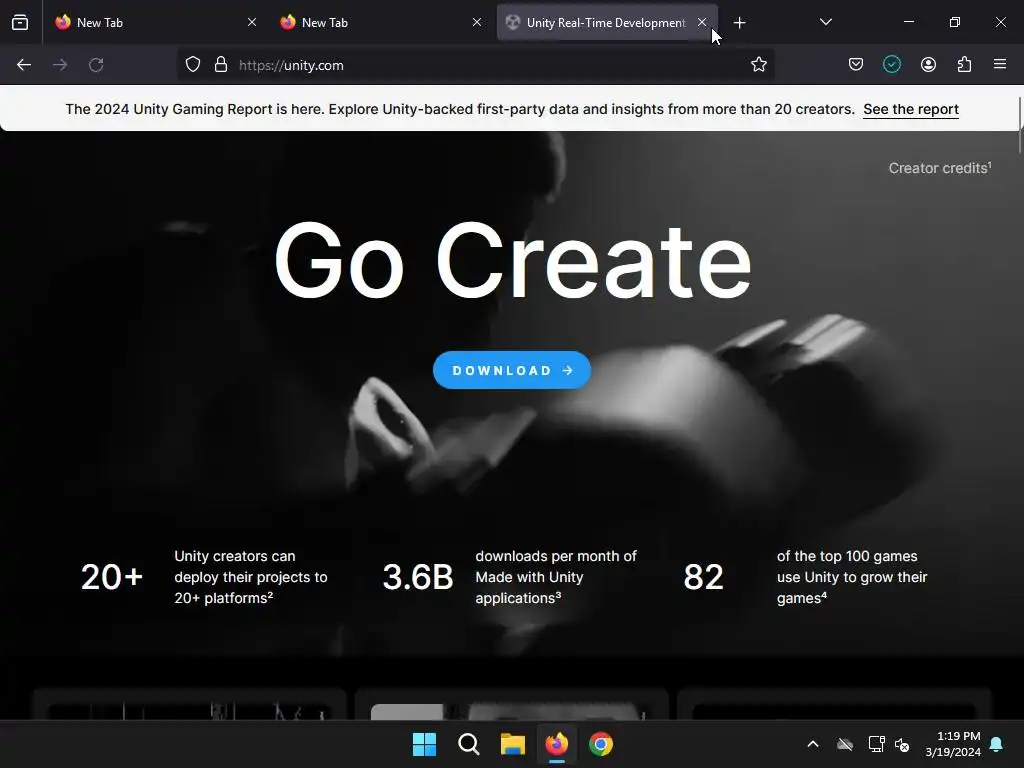Screen dimensions: 1024x768
Task: Click the page vertical scrollbar thumb
Action: (x=1019, y=125)
